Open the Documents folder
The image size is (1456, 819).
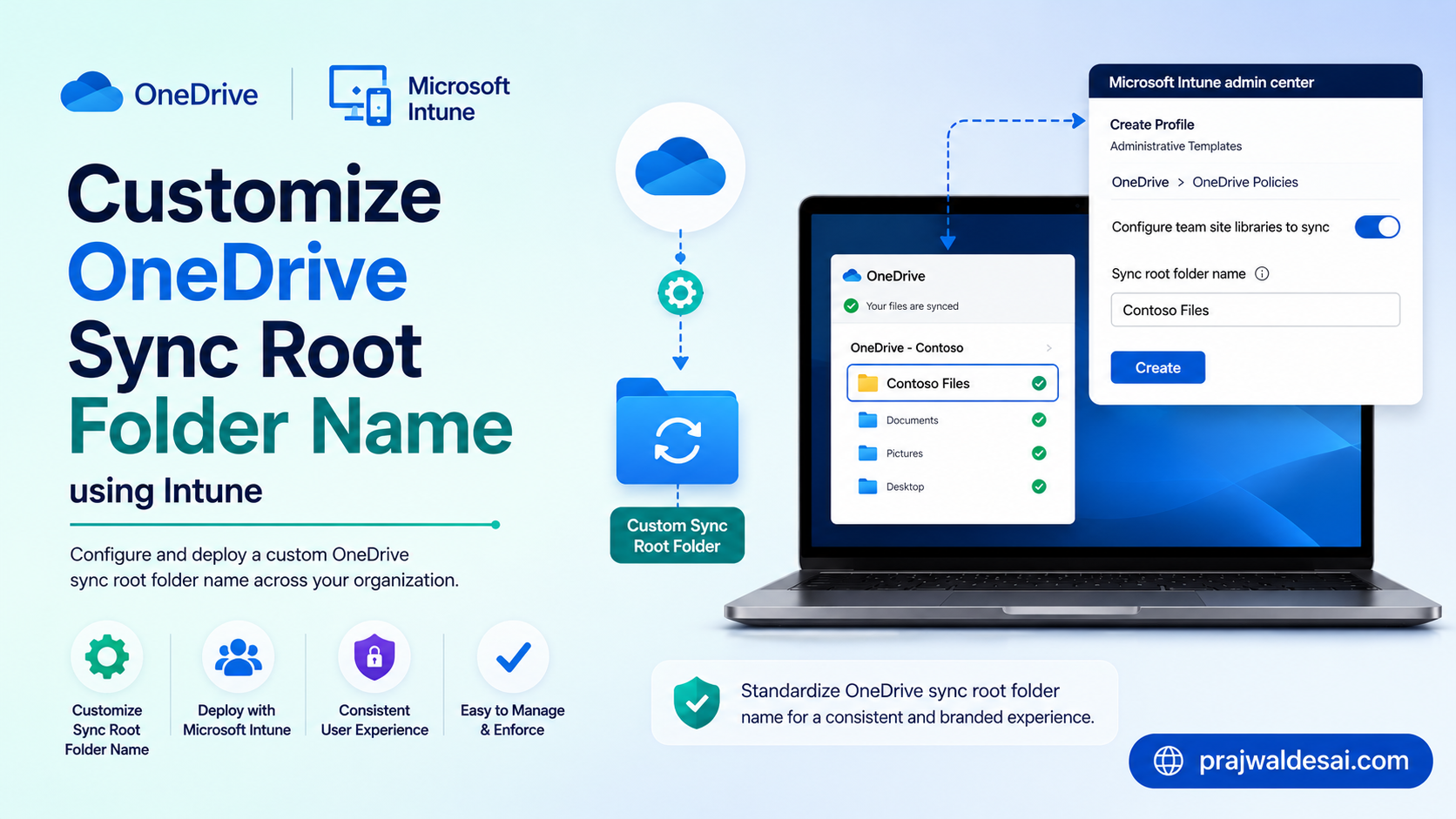point(912,420)
